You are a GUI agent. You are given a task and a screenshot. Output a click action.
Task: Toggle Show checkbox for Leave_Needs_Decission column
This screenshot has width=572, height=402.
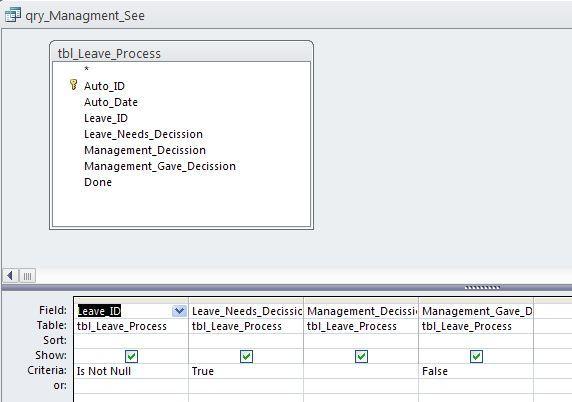click(x=246, y=356)
